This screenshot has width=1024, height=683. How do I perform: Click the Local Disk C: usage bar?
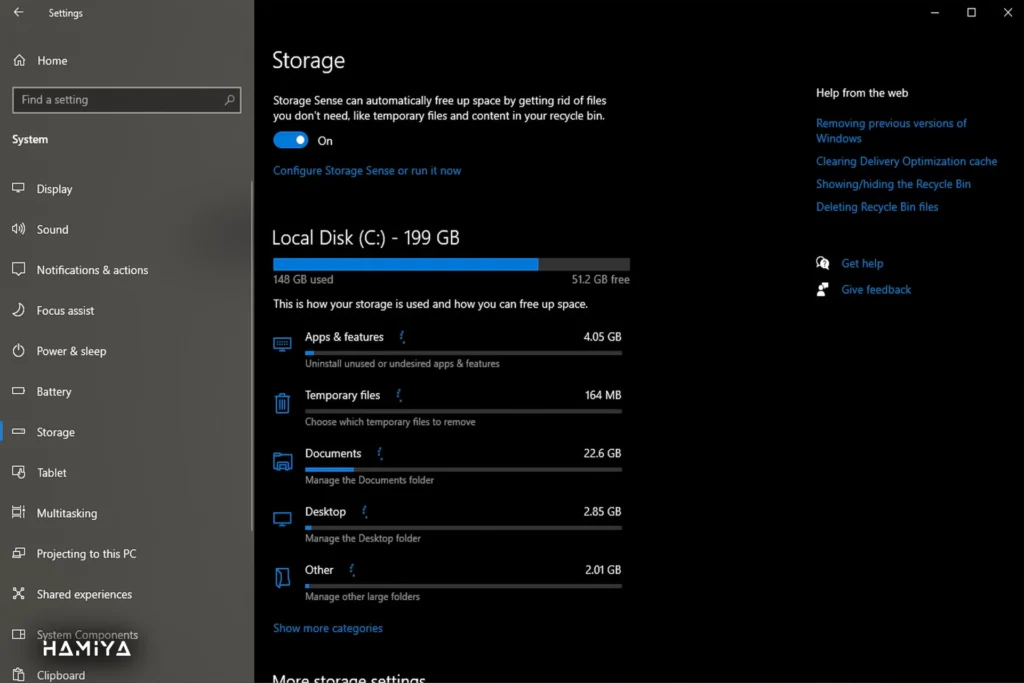[x=451, y=264]
